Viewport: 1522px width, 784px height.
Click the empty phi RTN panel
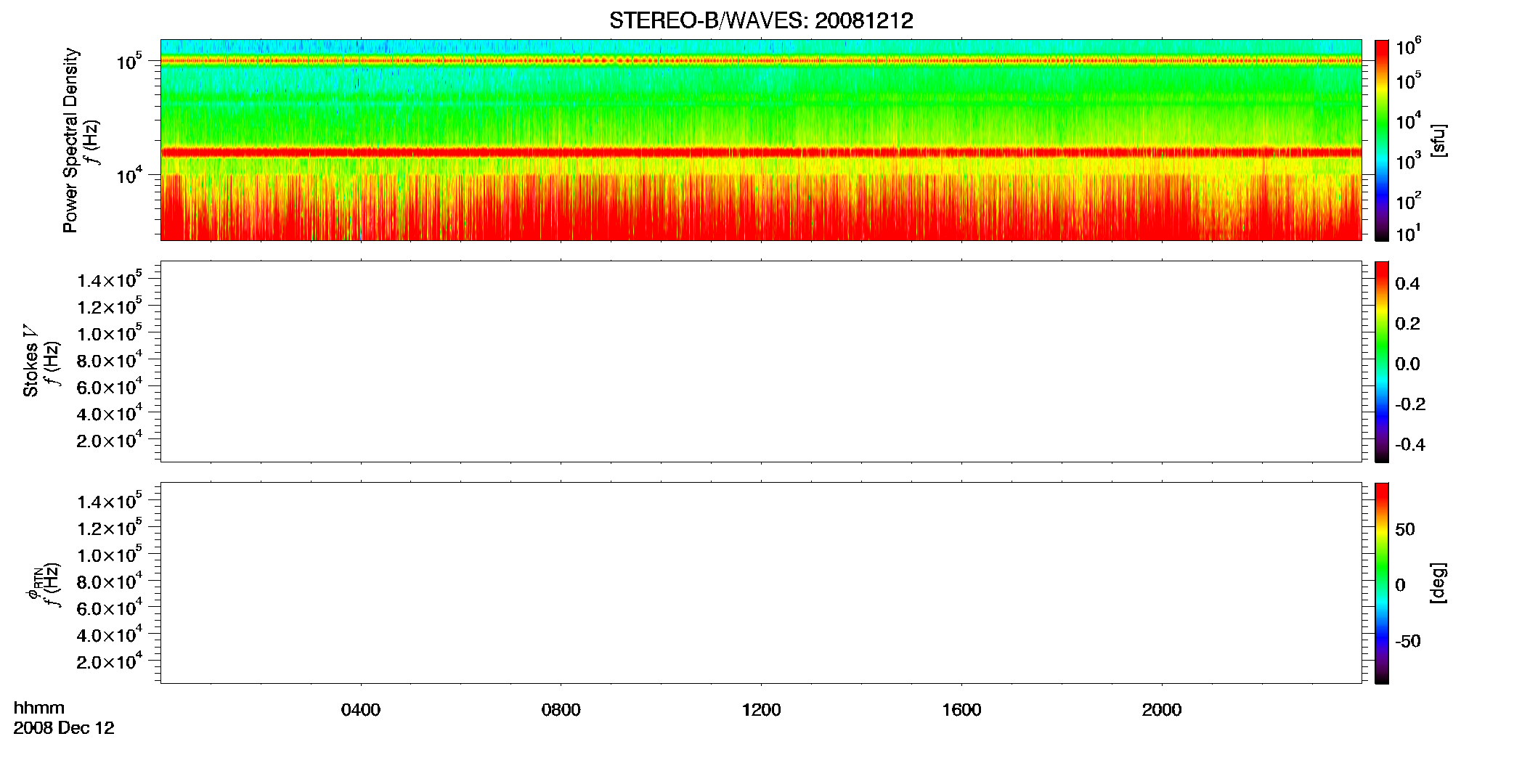[761, 583]
